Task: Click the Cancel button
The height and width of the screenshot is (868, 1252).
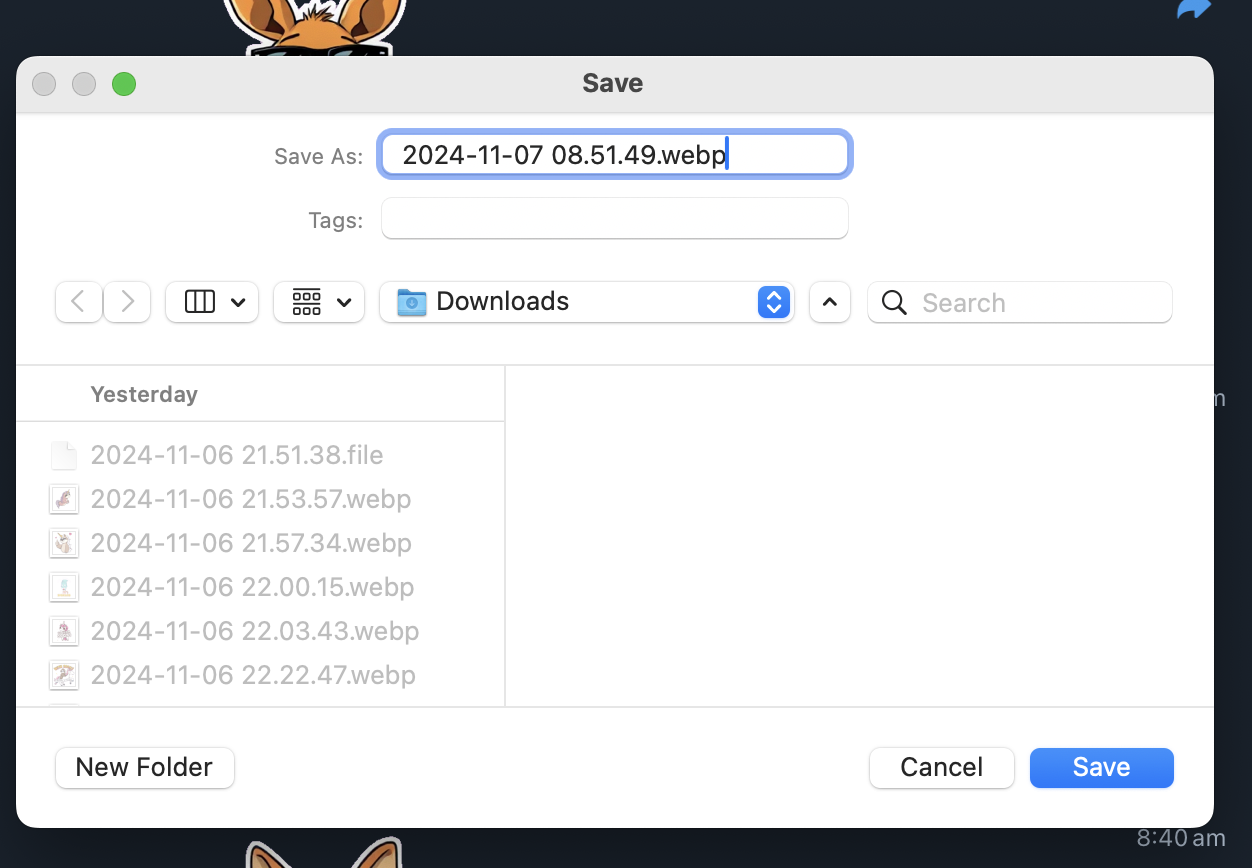Action: point(941,767)
